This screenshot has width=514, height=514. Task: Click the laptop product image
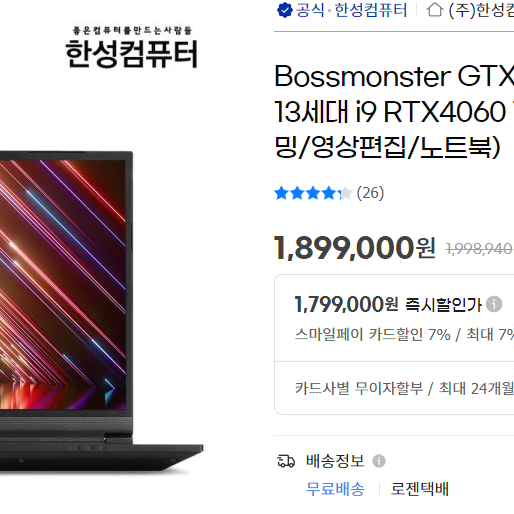[x=101, y=312]
